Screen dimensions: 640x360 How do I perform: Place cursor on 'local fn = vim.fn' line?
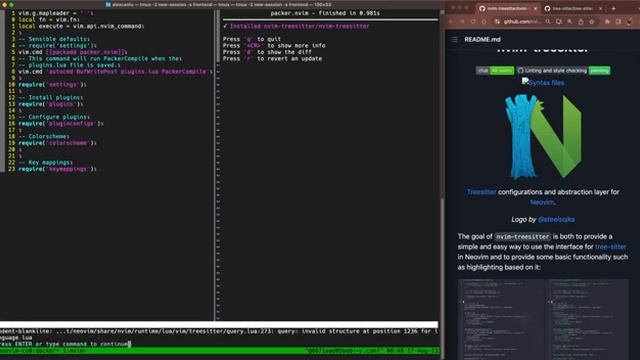click(x=49, y=20)
